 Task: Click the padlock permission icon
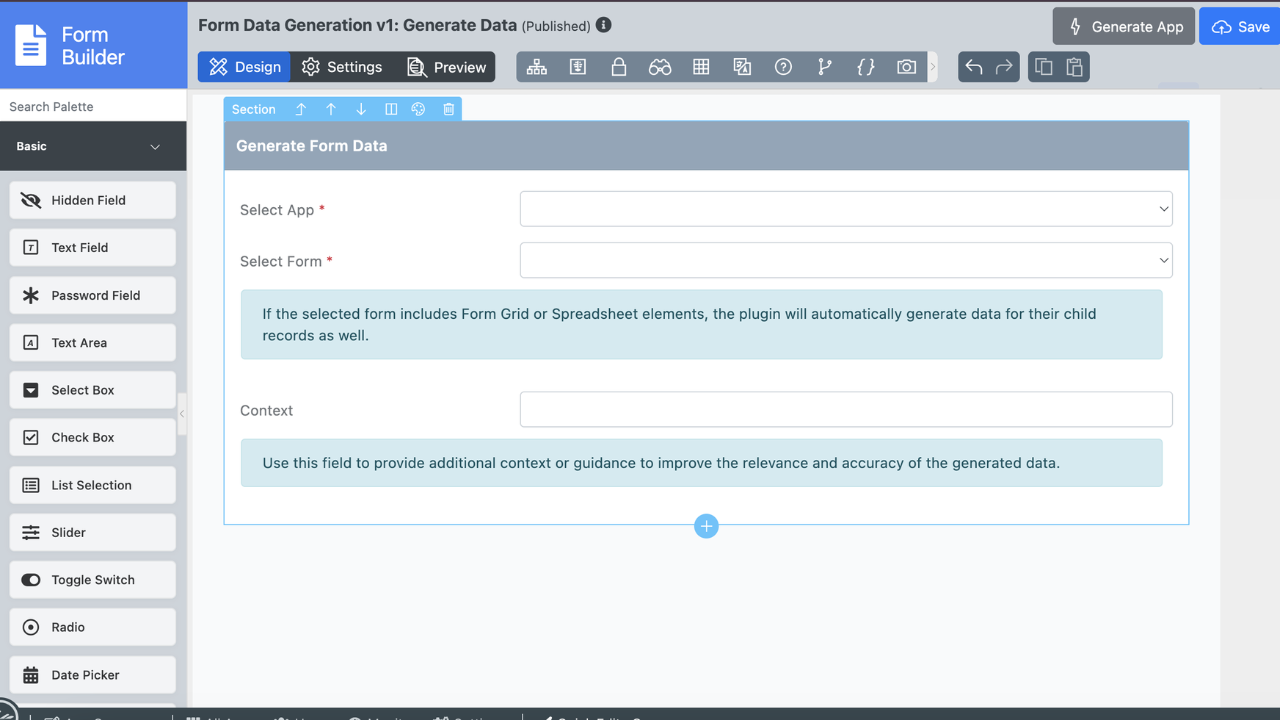619,67
